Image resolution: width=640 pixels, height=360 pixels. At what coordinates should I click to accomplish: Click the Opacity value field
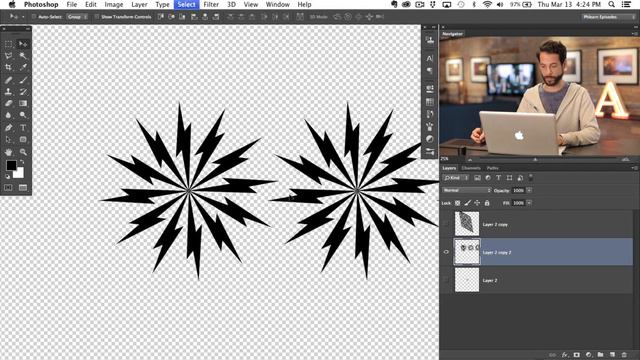coord(518,191)
